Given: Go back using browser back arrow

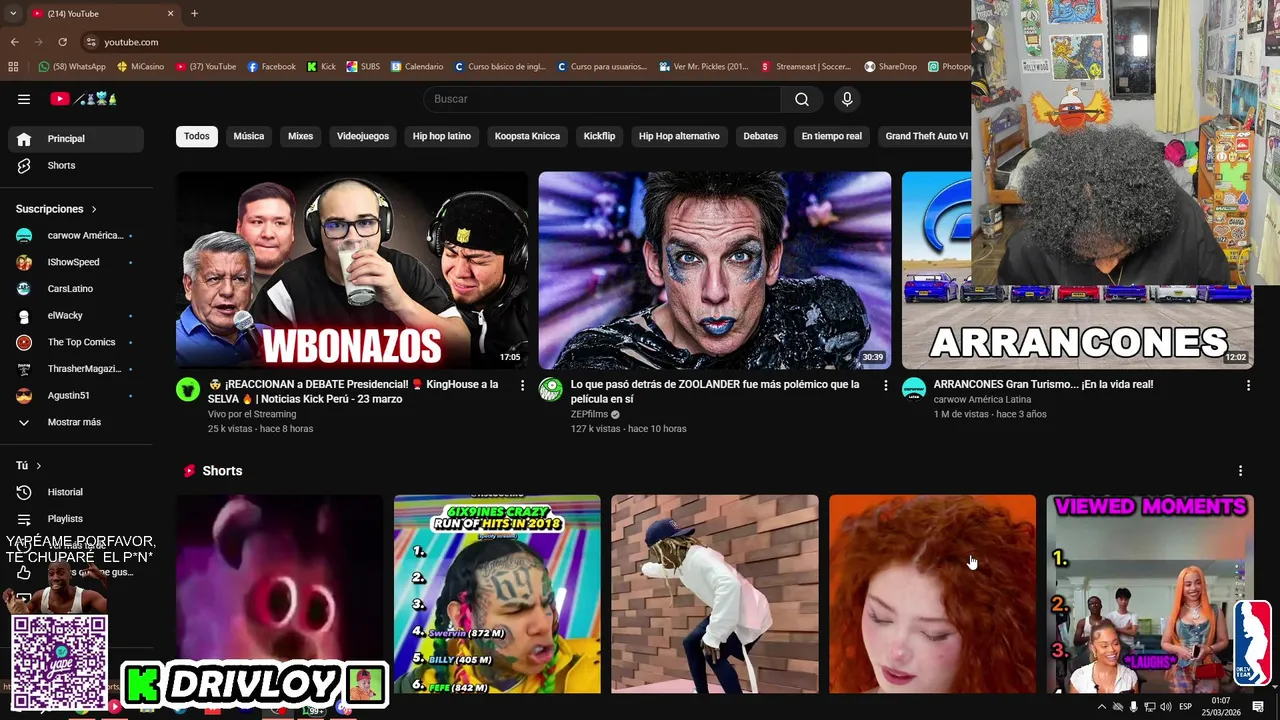Looking at the screenshot, I should (x=14, y=42).
